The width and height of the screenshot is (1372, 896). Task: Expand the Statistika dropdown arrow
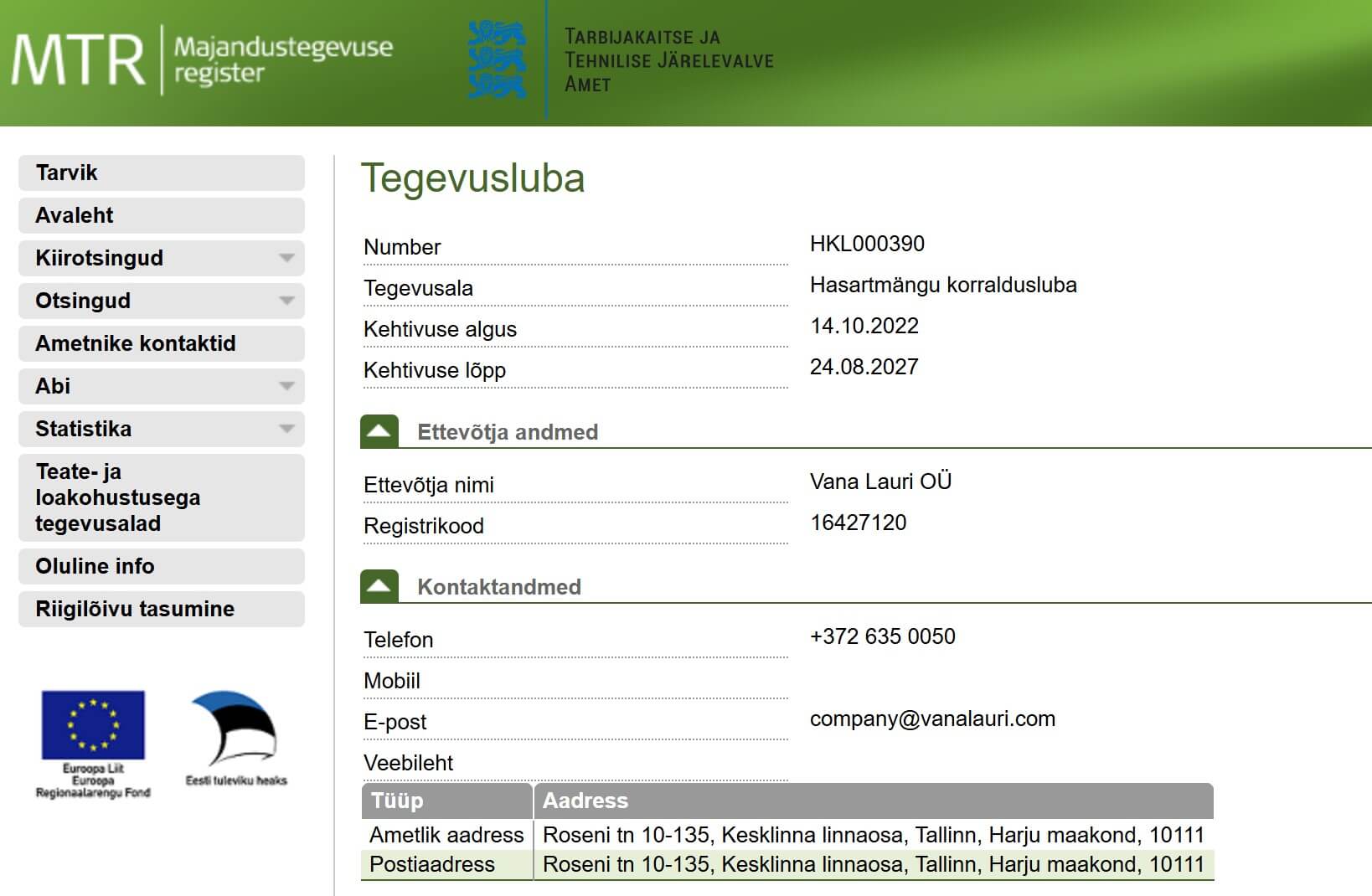(x=286, y=429)
